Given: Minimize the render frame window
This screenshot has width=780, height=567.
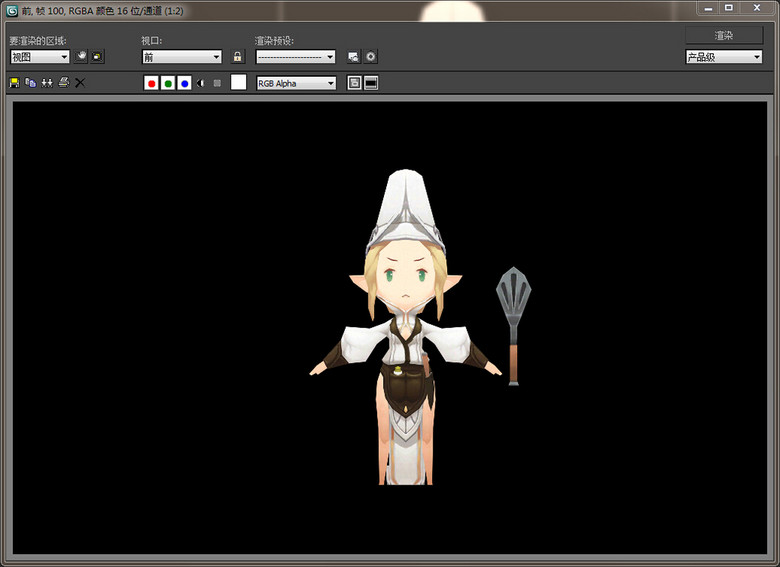Looking at the screenshot, I should (708, 8).
